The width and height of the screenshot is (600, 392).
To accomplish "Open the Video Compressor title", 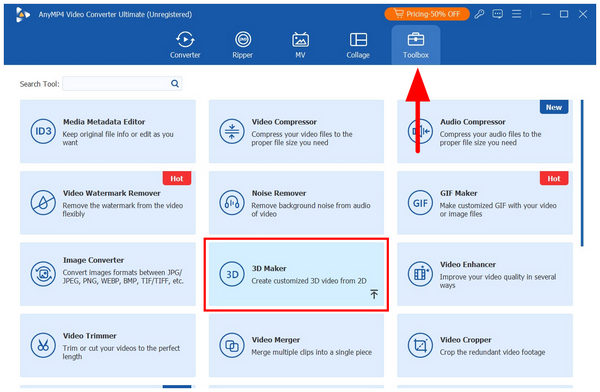I will pyautogui.click(x=284, y=122).
